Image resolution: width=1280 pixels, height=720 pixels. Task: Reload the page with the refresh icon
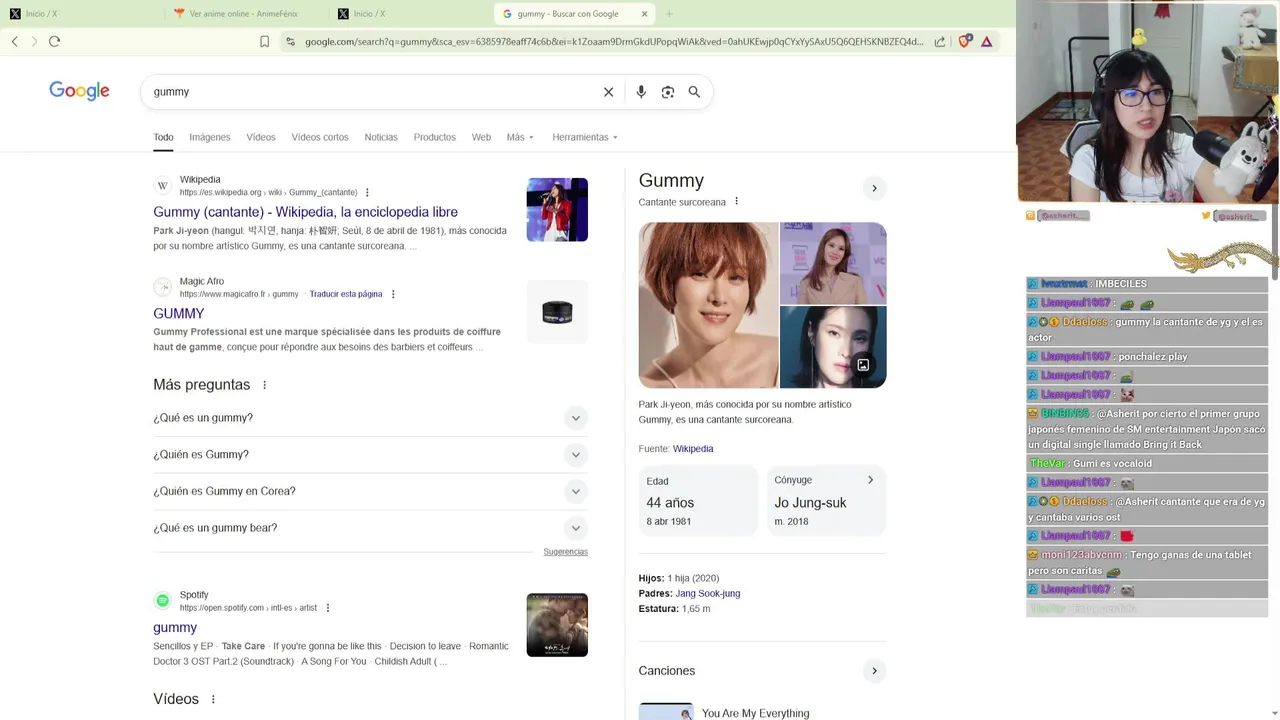click(x=55, y=42)
